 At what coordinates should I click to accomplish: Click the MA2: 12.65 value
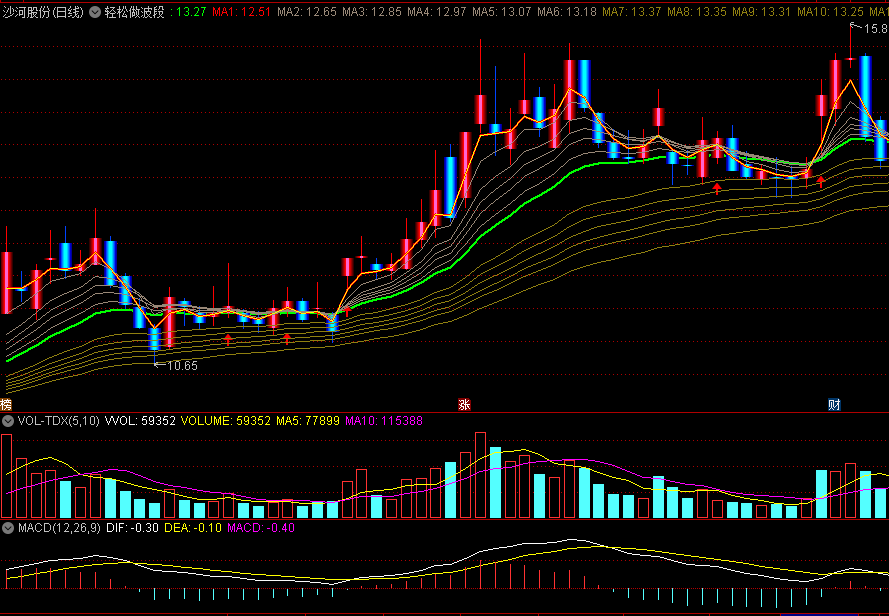(307, 12)
